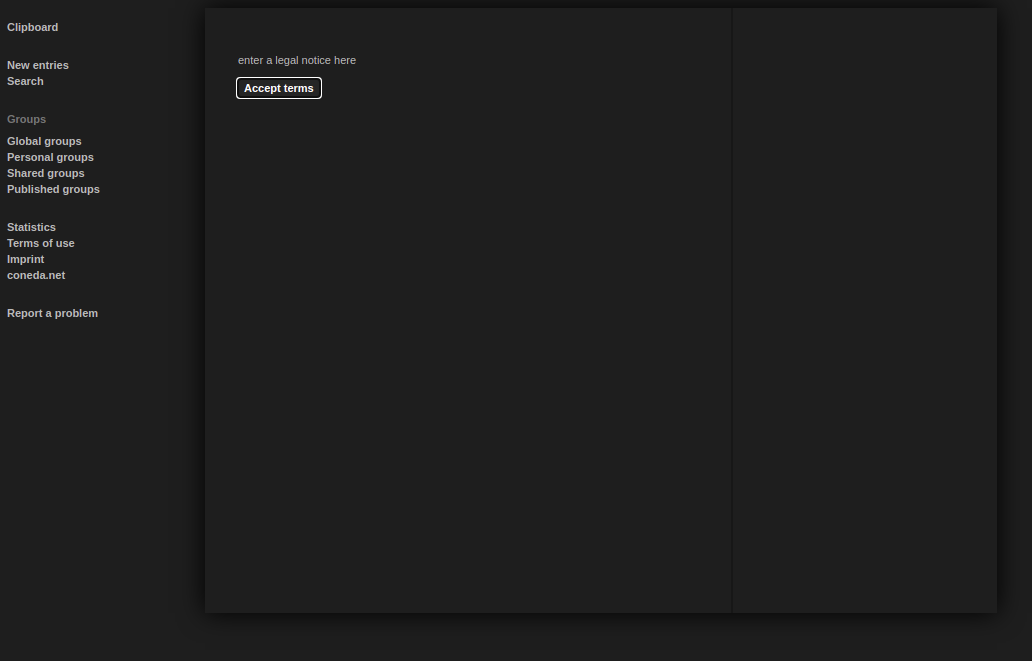This screenshot has width=1032, height=661.
Task: Visit the coneda.net website
Action: pos(36,275)
